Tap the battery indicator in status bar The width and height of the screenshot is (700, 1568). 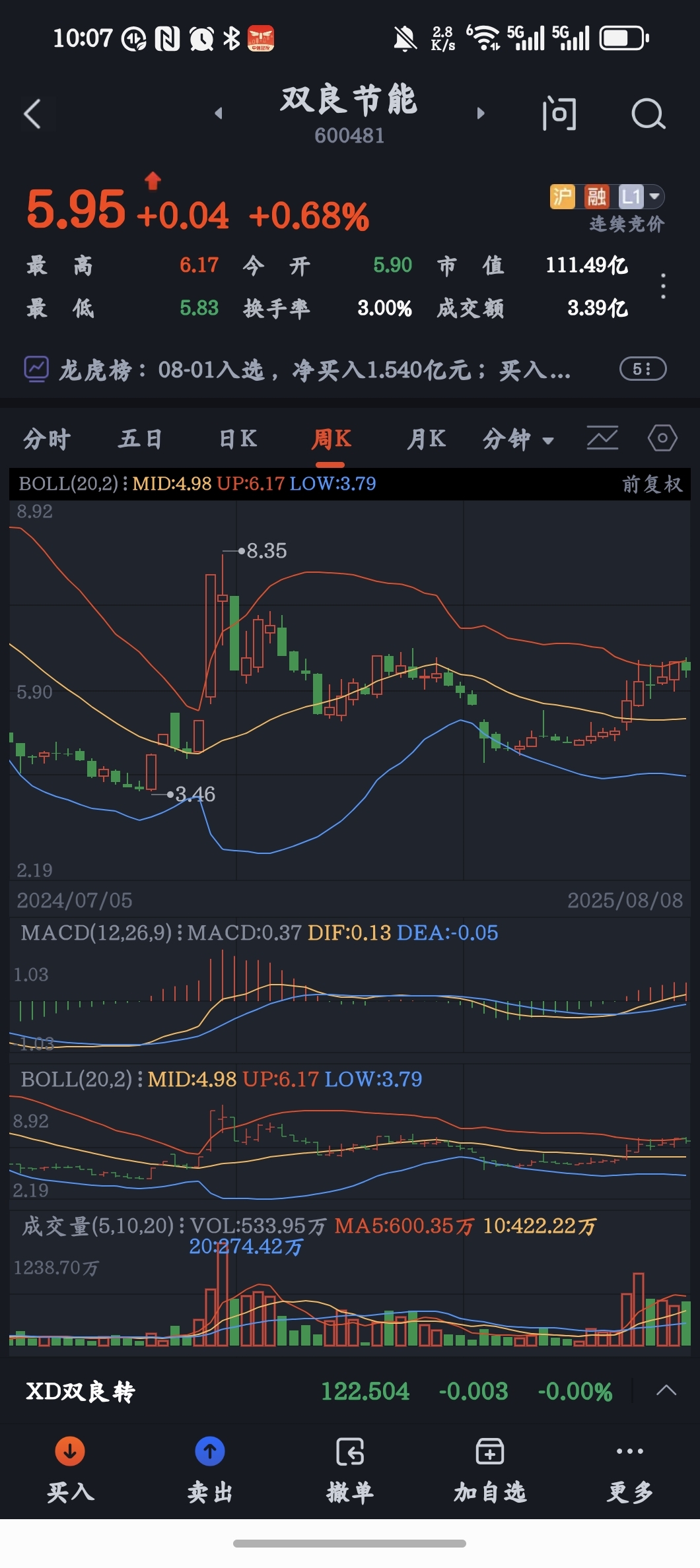point(624,38)
